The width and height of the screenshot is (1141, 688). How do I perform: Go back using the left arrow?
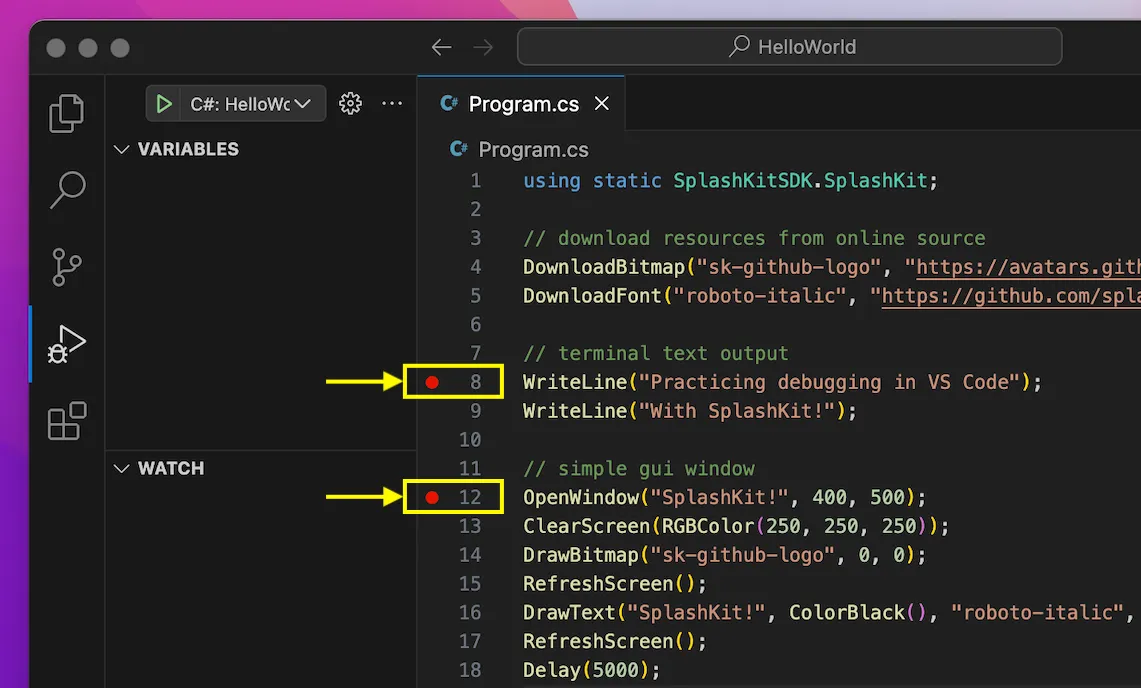click(x=441, y=48)
